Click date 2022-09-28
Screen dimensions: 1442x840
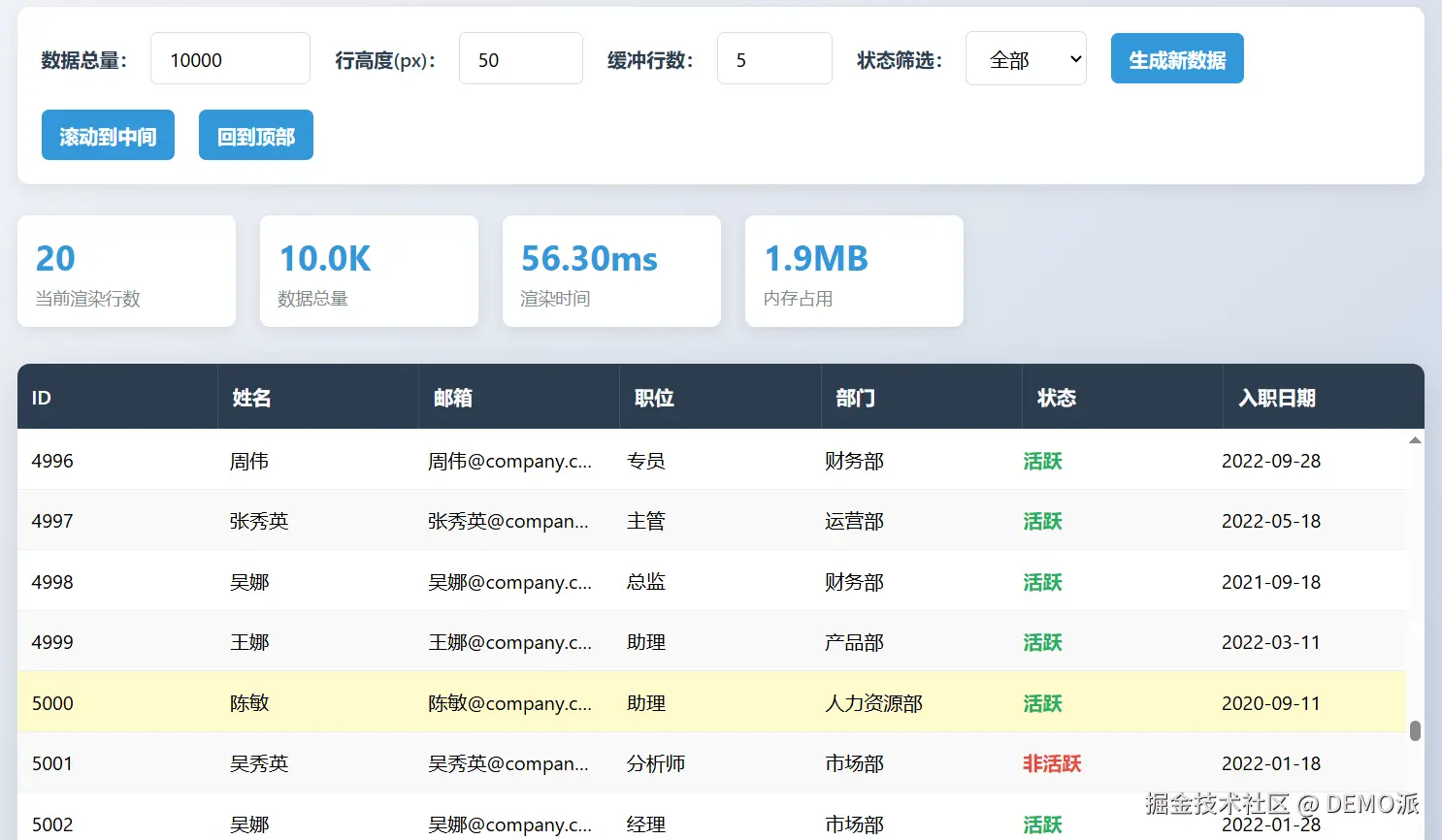coord(1271,461)
